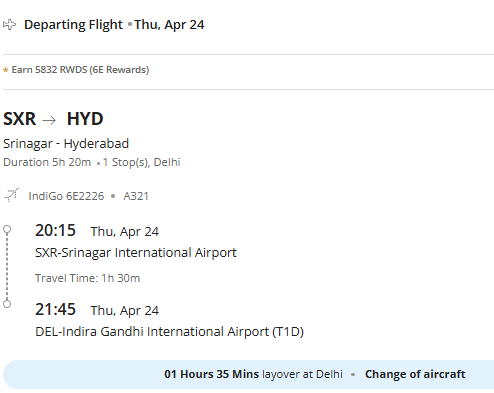The height and width of the screenshot is (393, 494).
Task: Click the gold star rewards icon
Action: tap(5, 70)
